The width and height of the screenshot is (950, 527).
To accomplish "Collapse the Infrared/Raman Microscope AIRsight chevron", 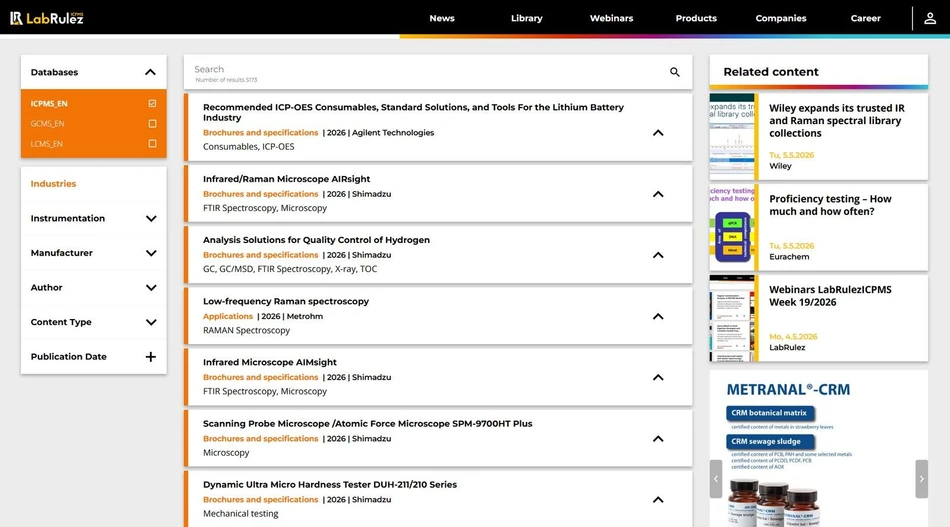I will tap(658, 194).
